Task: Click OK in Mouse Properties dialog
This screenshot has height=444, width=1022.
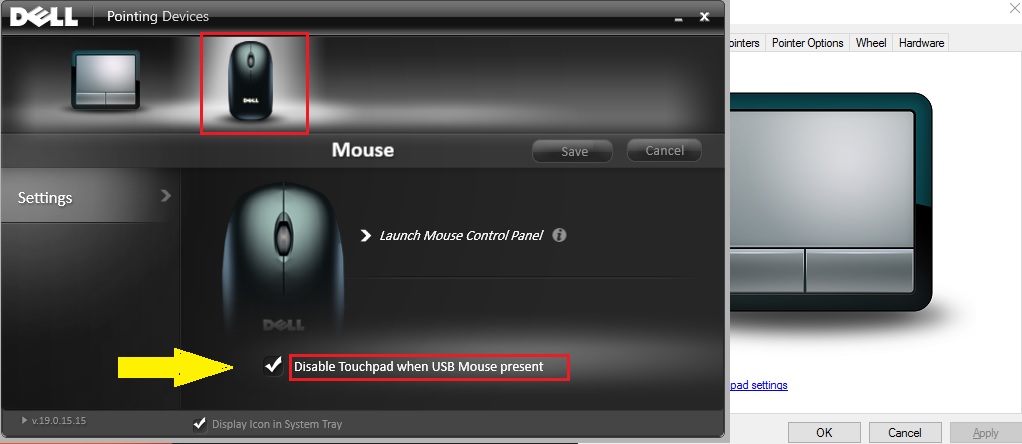Action: click(x=824, y=432)
